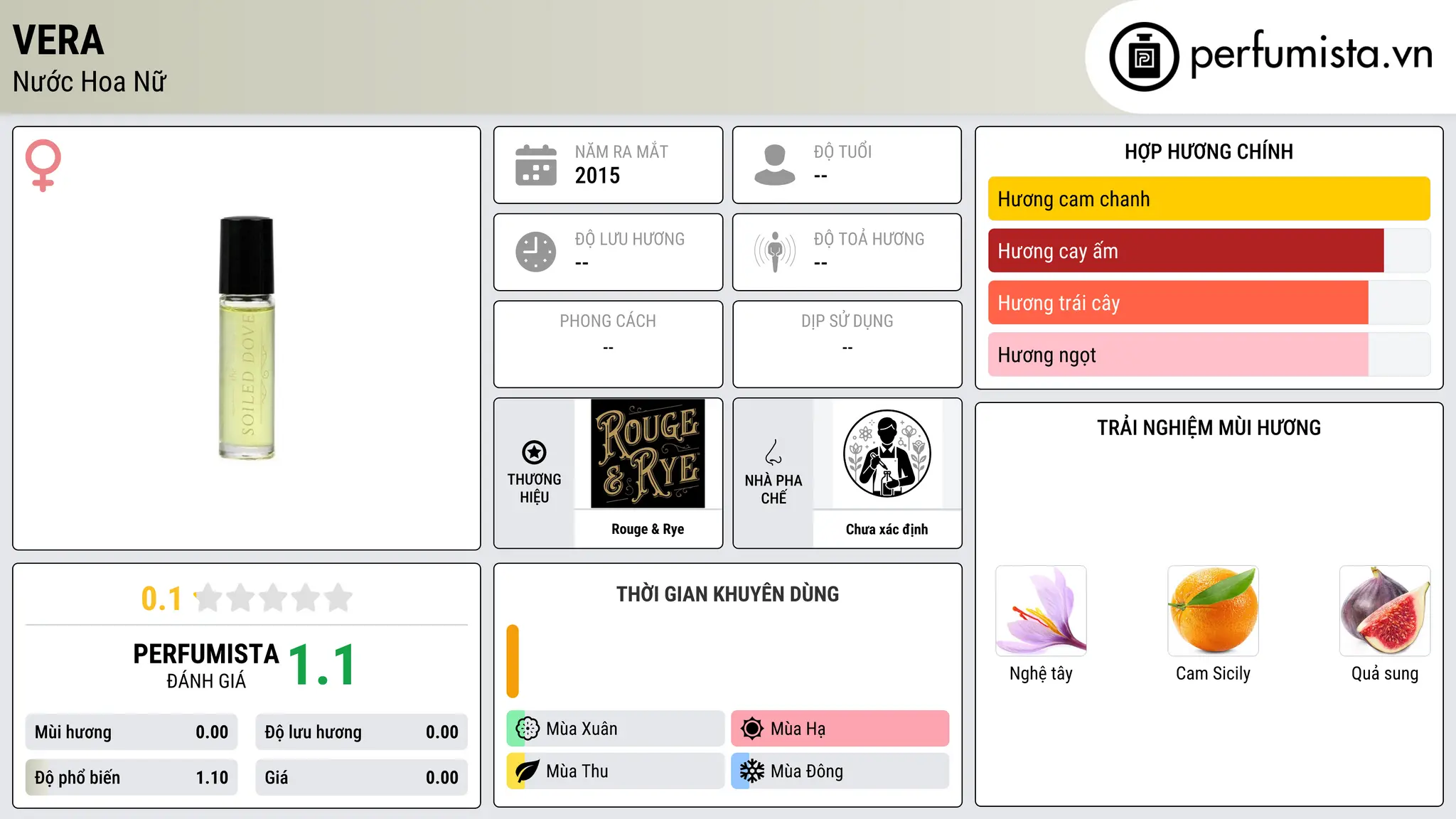Click the THỜI GIAN KHUYÊN DÙNG heading
This screenshot has height=819, width=1456.
coord(727,594)
